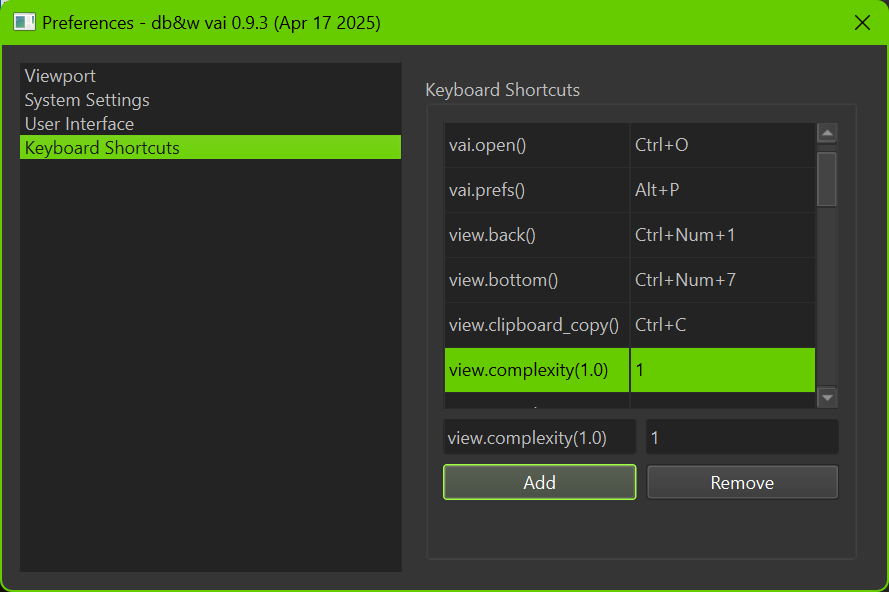The width and height of the screenshot is (889, 592).
Task: Click the view.complexity(1.0) command input field
Action: (539, 437)
